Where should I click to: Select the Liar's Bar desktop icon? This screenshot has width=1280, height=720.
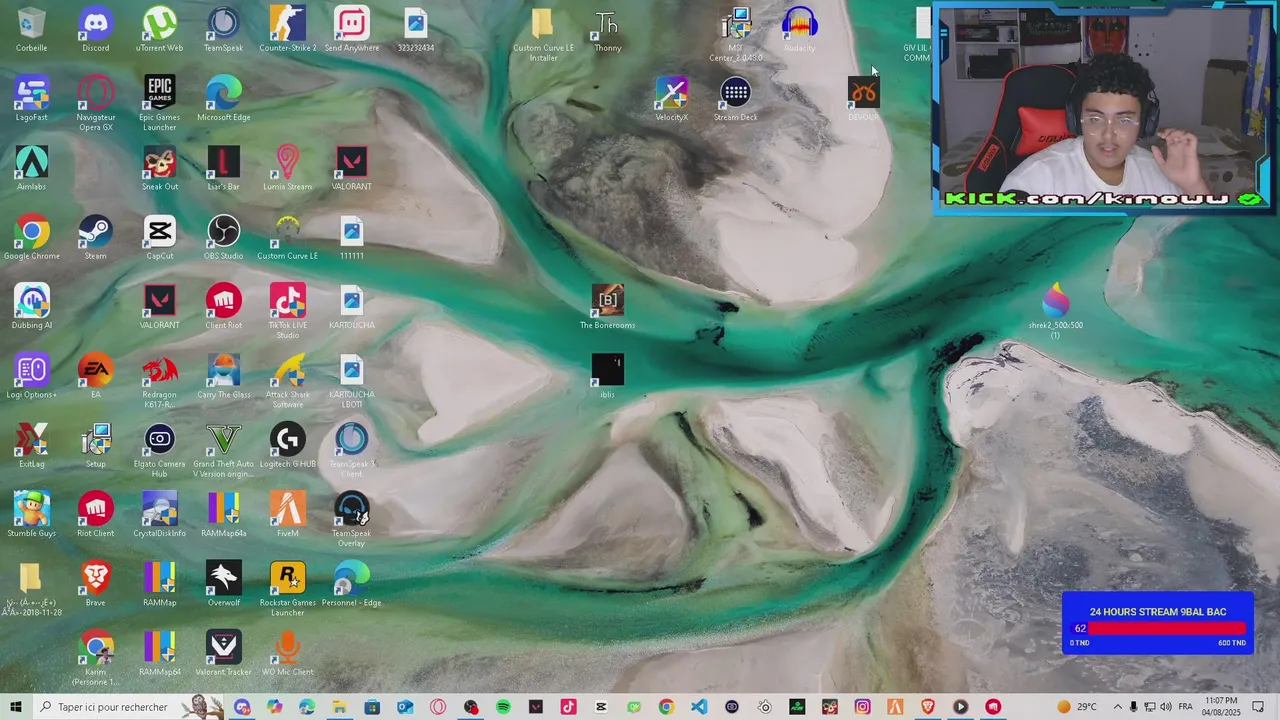coord(223,168)
